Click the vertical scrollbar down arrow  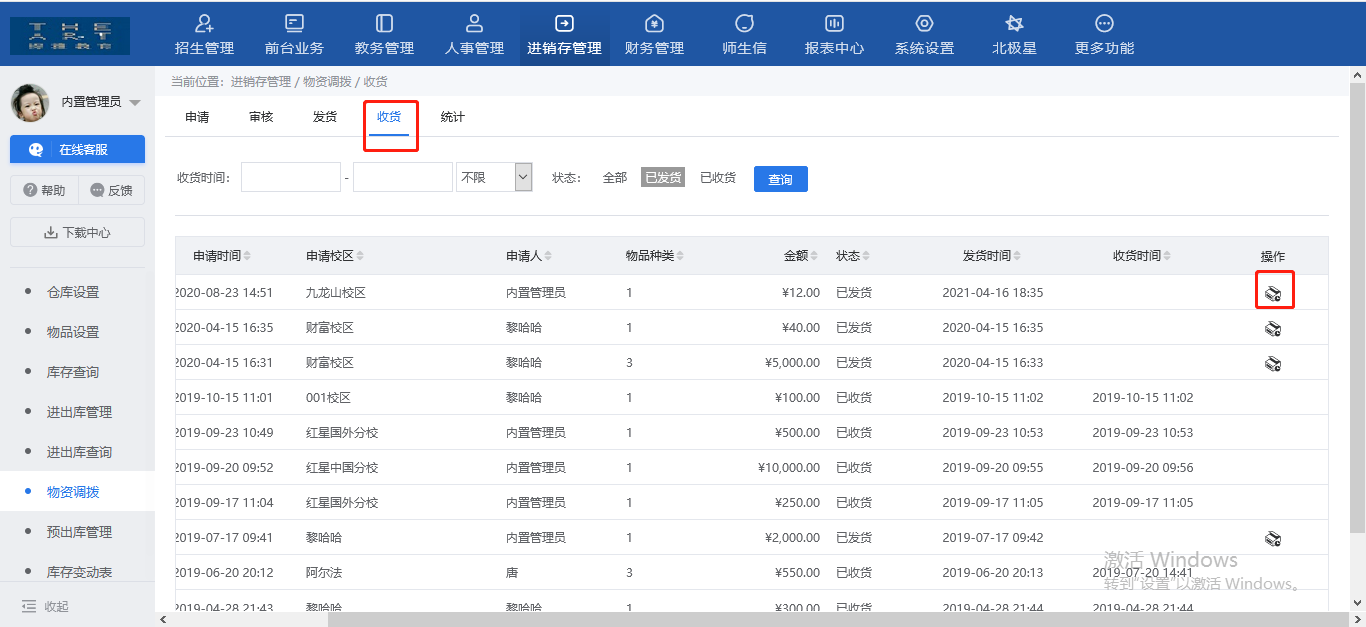(1357, 603)
